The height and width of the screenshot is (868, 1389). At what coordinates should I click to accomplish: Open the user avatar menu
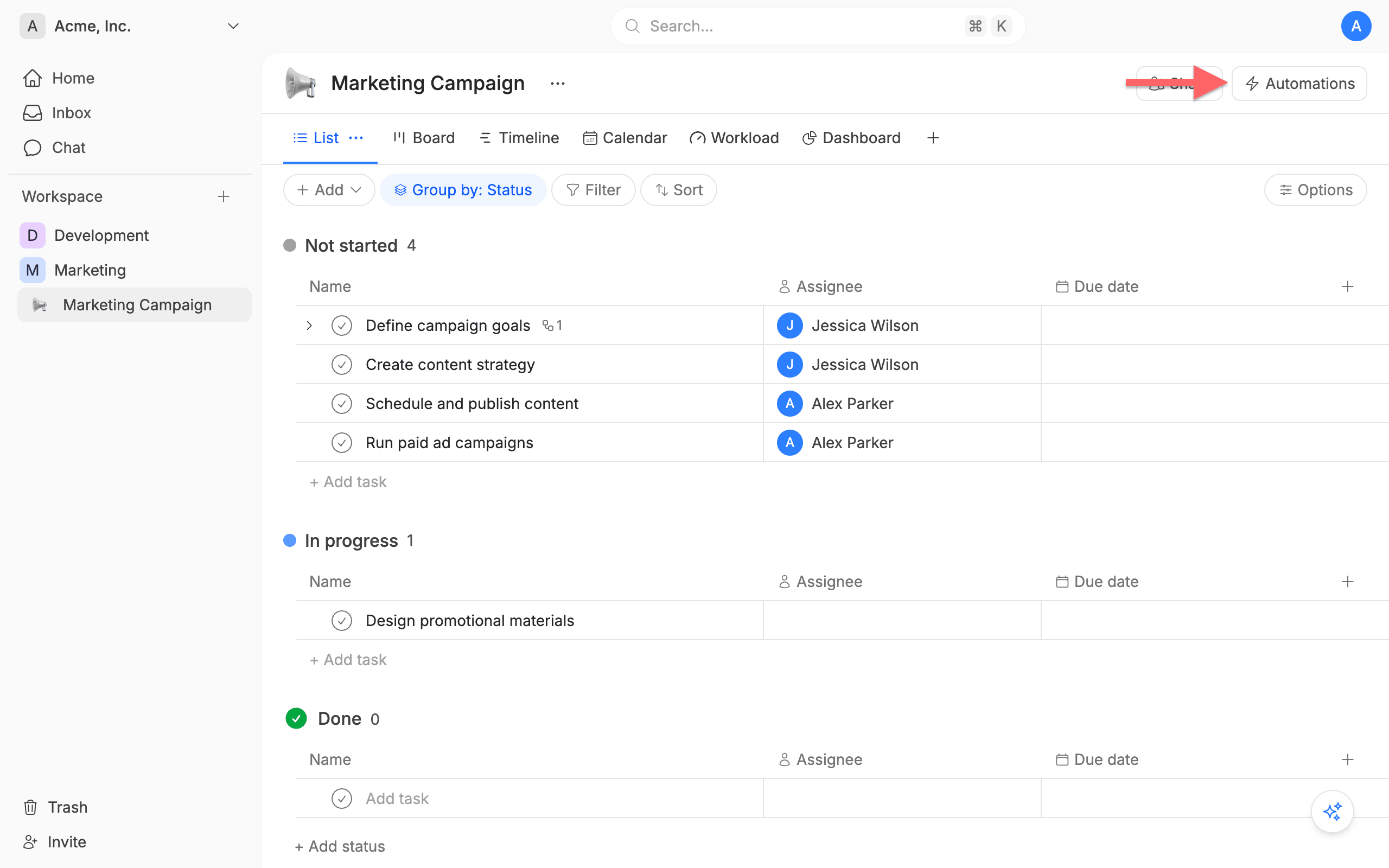[x=1356, y=27]
